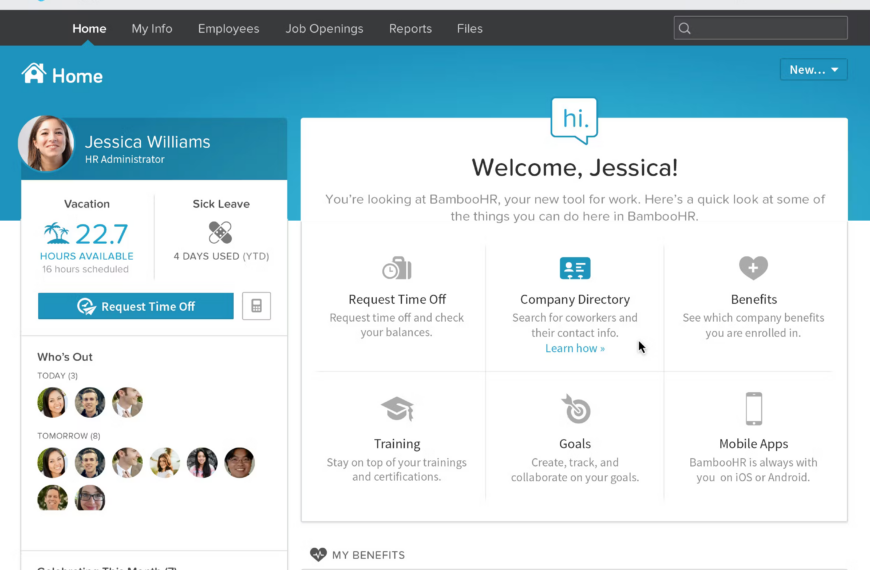Image resolution: width=870 pixels, height=570 pixels.
Task: Click the sick leave bandage icon
Action: pyautogui.click(x=220, y=233)
